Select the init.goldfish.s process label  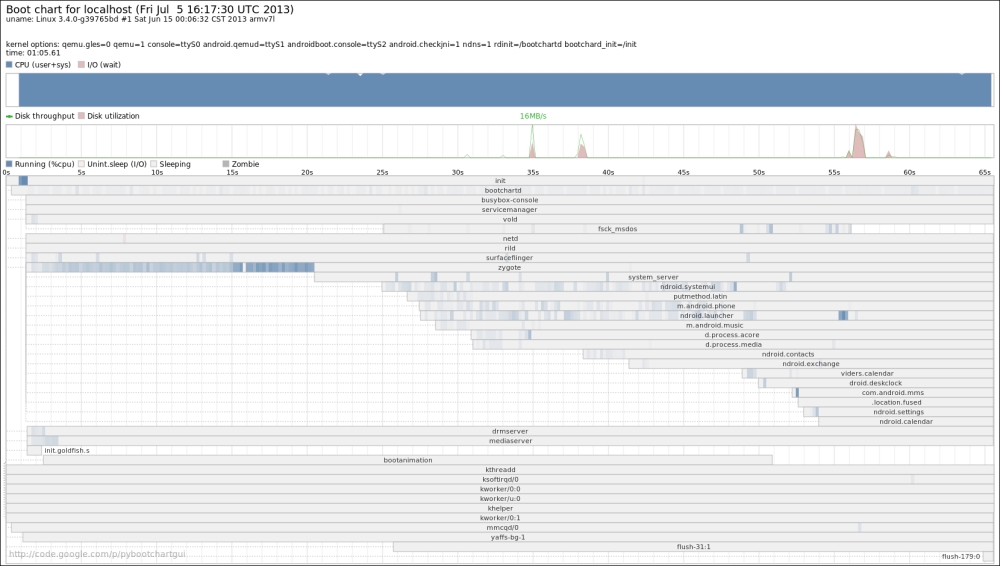click(66, 451)
